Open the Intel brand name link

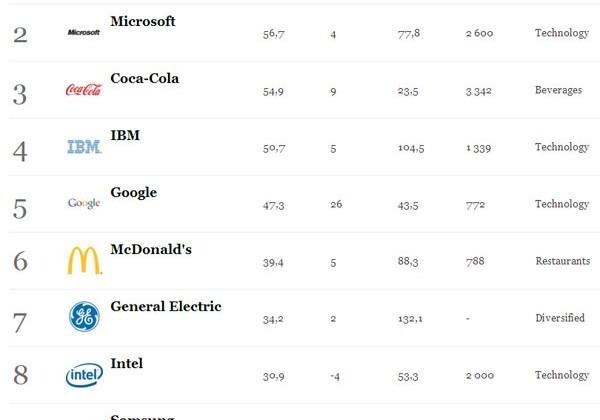(x=127, y=363)
